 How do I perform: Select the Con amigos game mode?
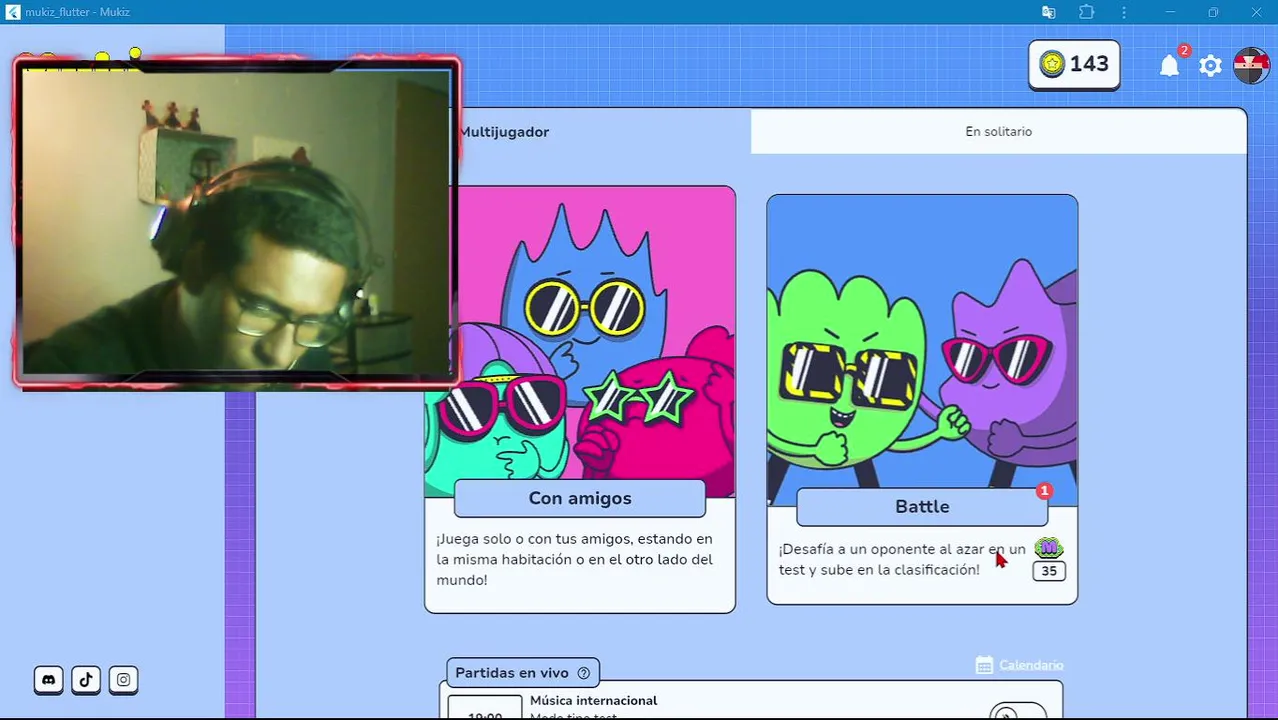point(580,498)
